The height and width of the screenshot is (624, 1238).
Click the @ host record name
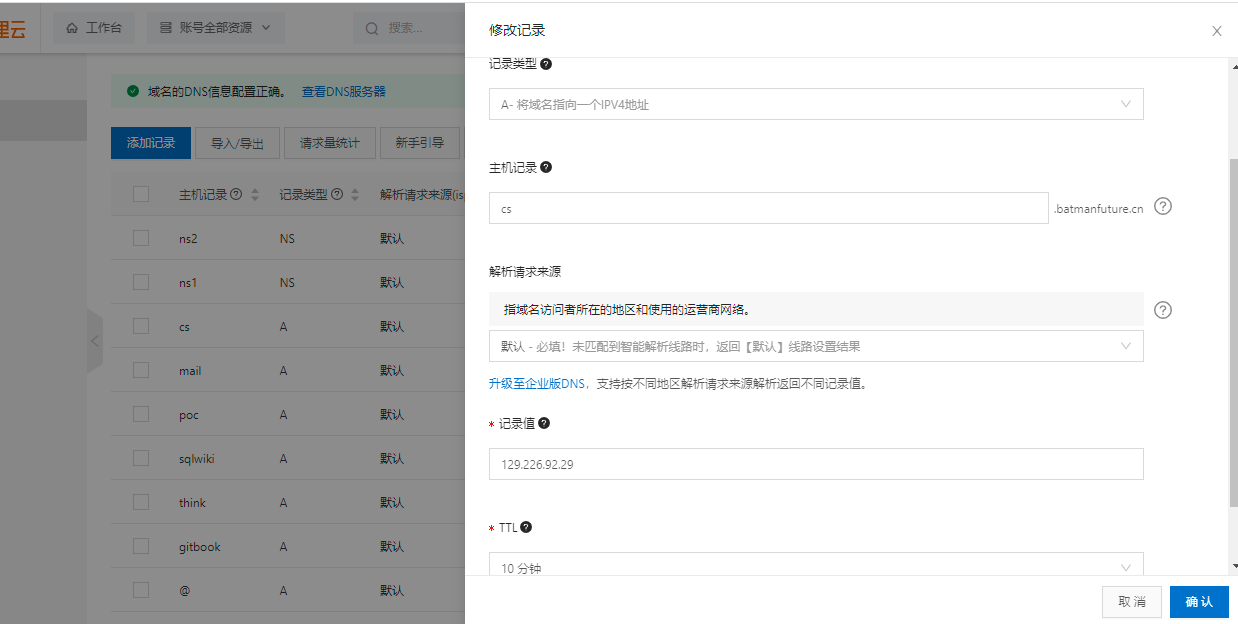click(184, 591)
